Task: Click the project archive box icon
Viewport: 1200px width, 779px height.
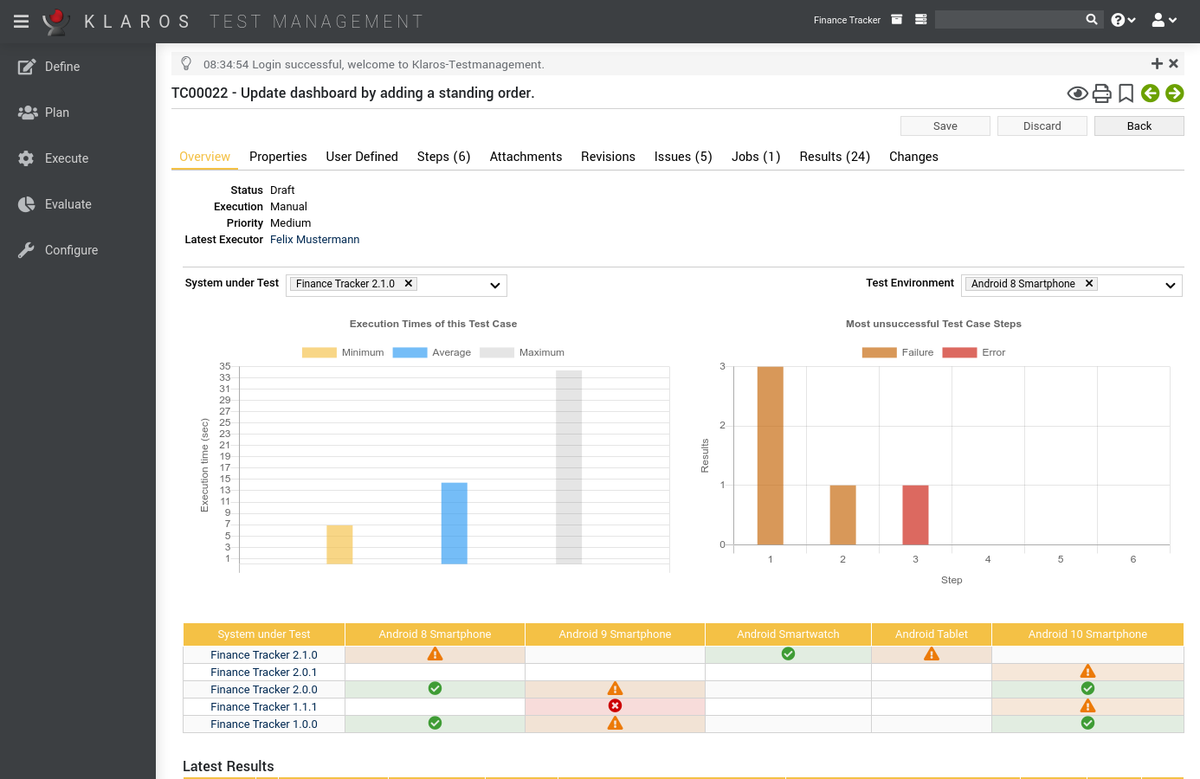Action: point(897,20)
